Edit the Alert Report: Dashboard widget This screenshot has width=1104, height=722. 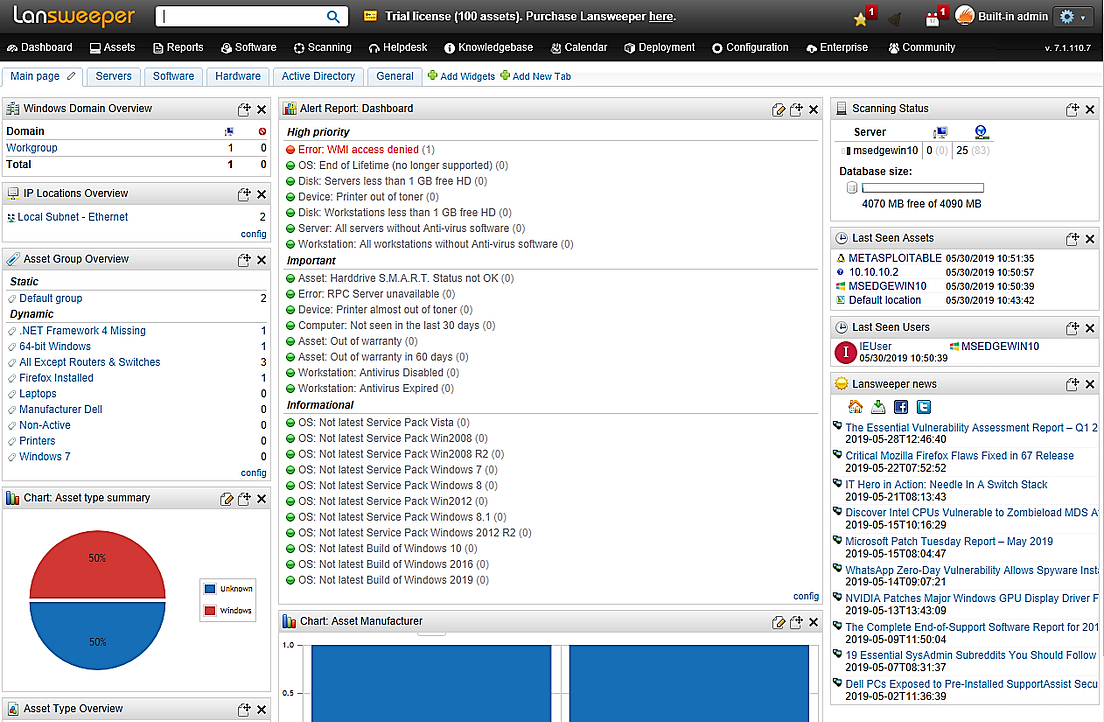point(778,109)
